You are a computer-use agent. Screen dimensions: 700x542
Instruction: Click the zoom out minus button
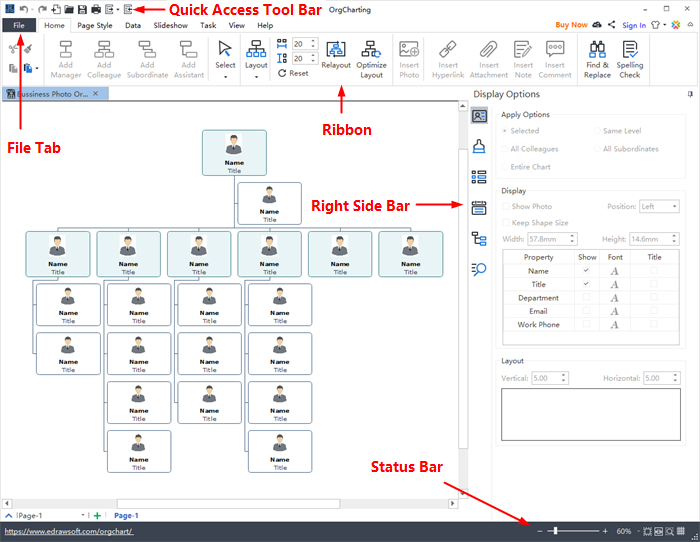click(x=539, y=531)
